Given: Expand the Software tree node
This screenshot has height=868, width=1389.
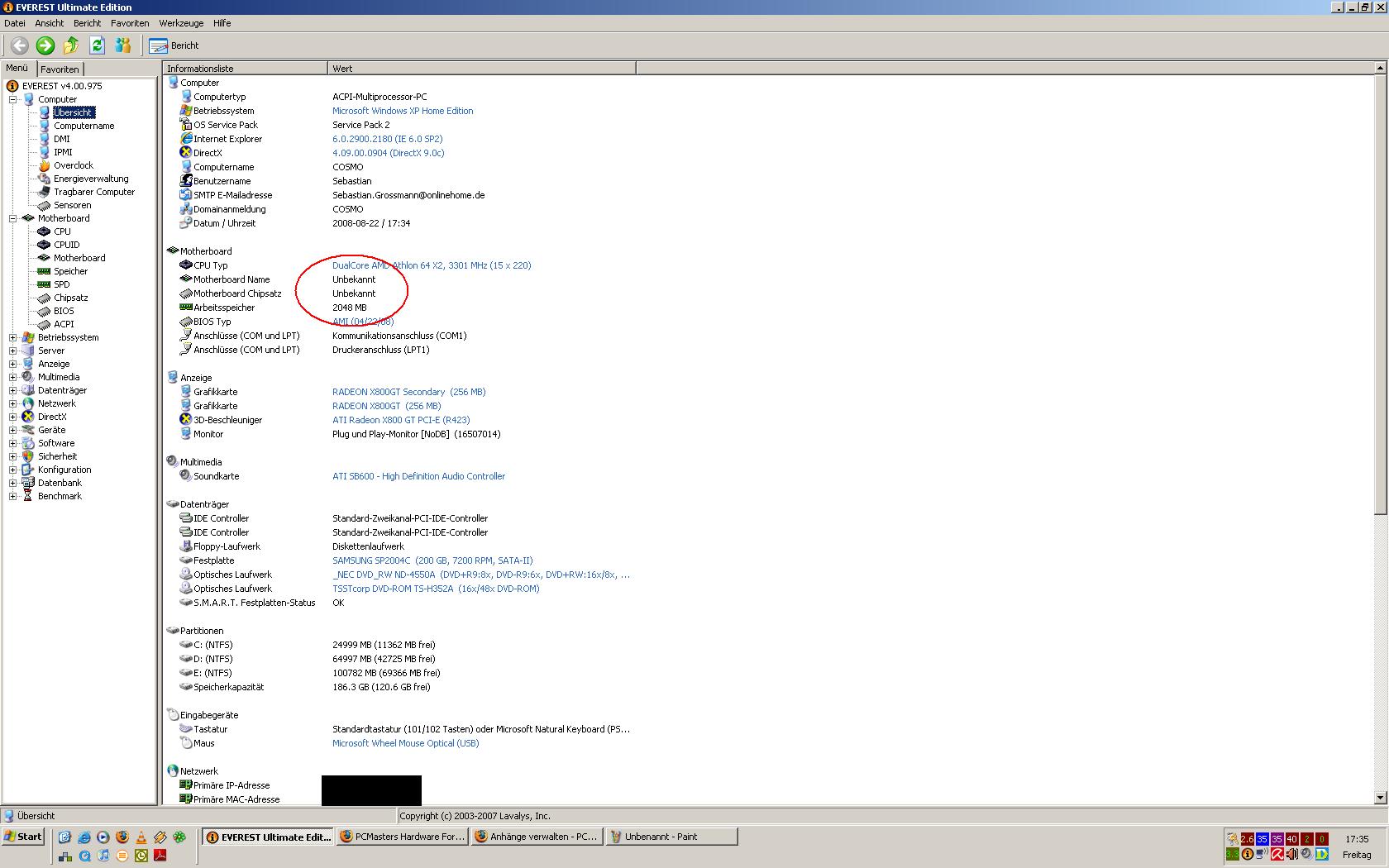Looking at the screenshot, I should 13,443.
